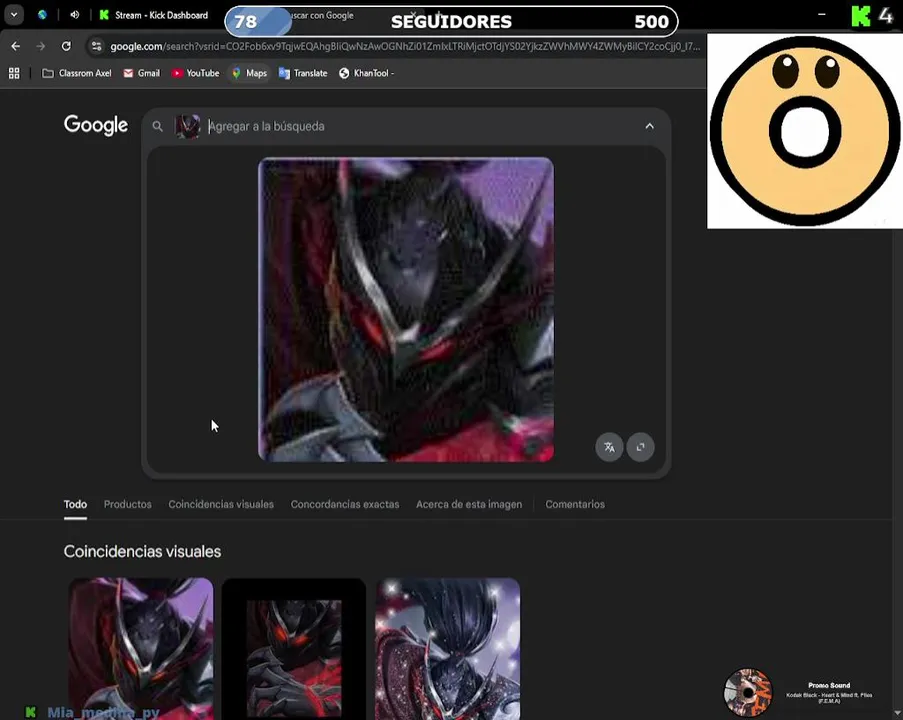Open the apps grid in bookmarks bar

pos(14,73)
